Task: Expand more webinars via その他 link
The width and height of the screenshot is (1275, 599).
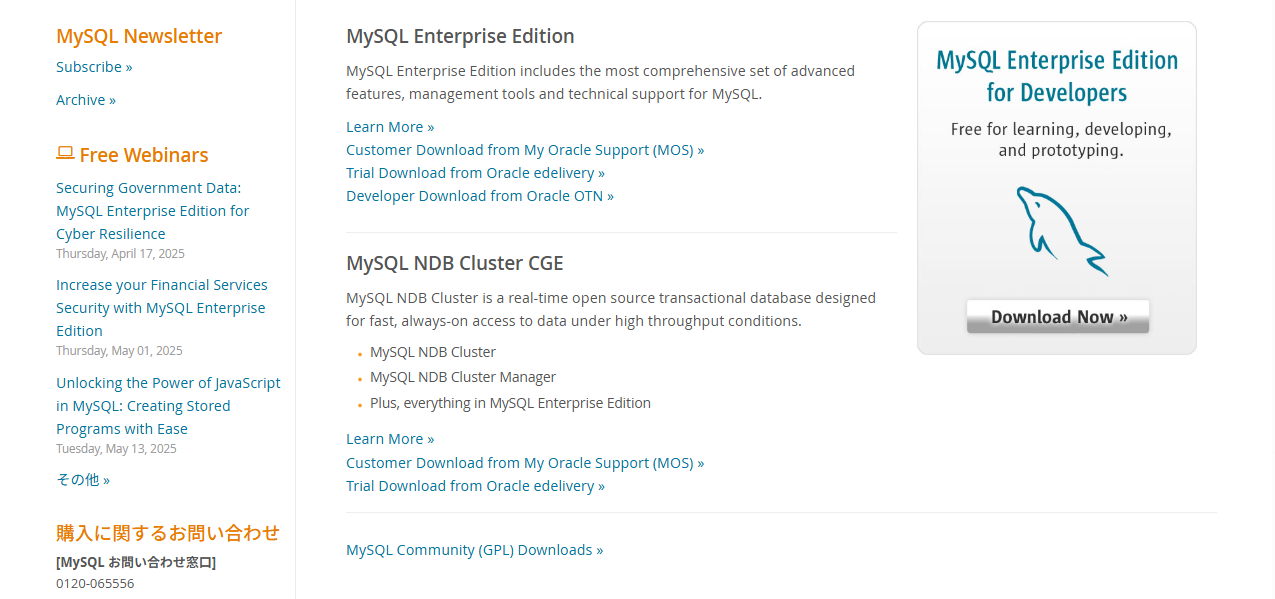Action: (x=83, y=479)
